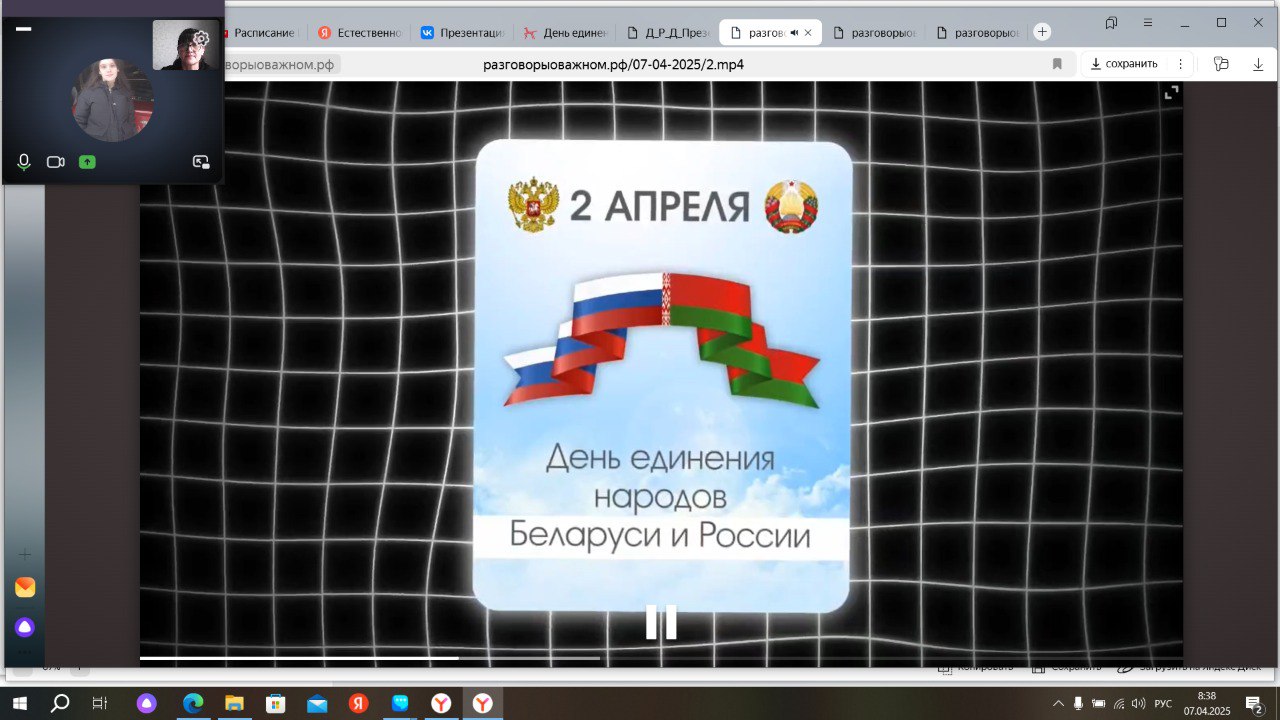Pause the video playback

[x=661, y=622]
